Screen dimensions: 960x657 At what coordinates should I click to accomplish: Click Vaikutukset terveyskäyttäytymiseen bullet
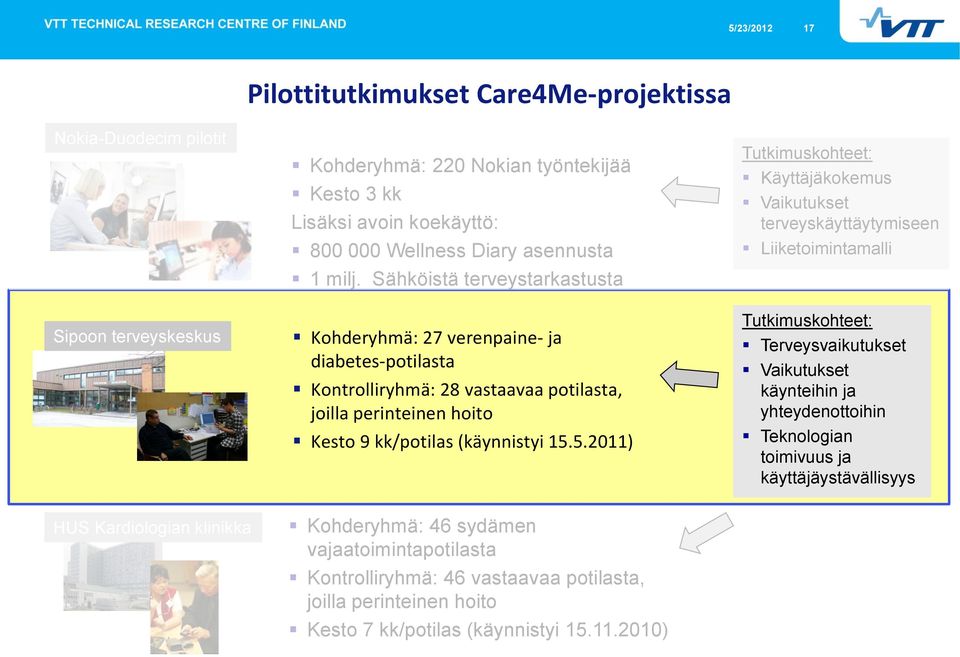point(849,213)
